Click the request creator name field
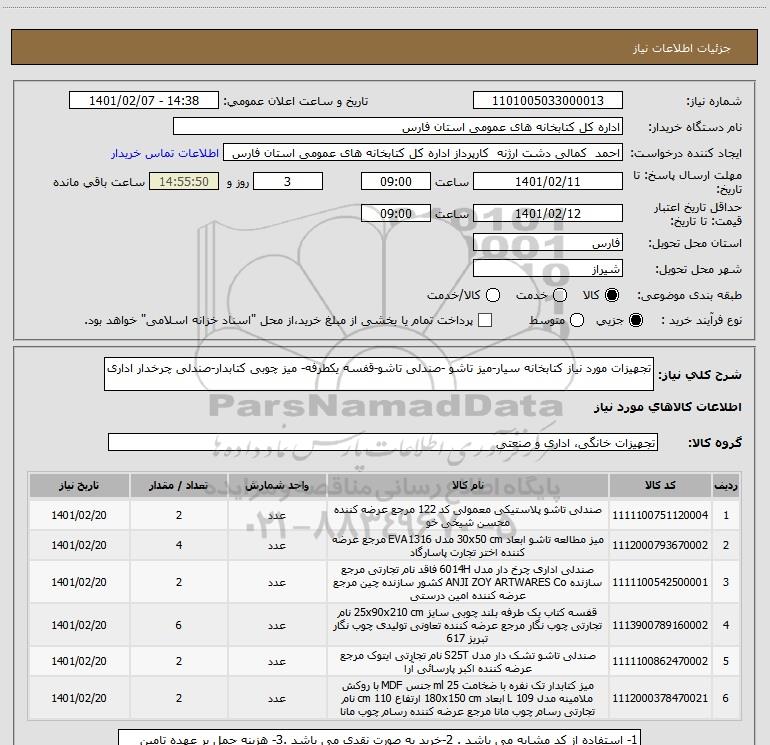Image resolution: width=770 pixels, height=745 pixels. pos(423,153)
